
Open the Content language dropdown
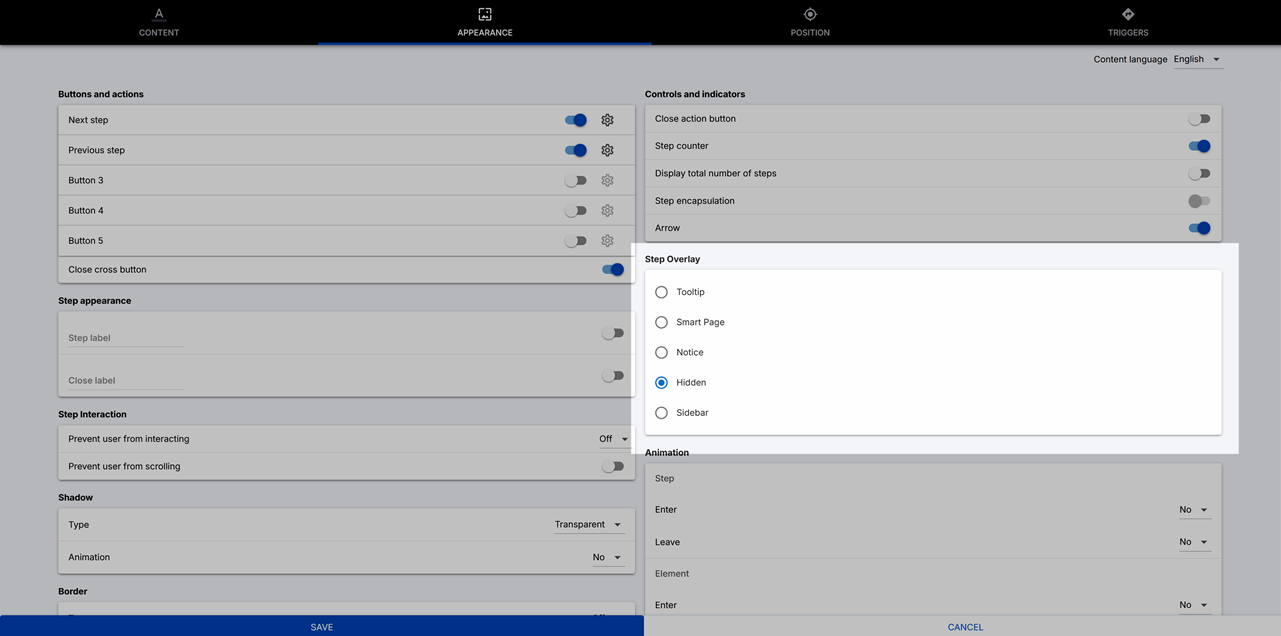(x=1197, y=60)
